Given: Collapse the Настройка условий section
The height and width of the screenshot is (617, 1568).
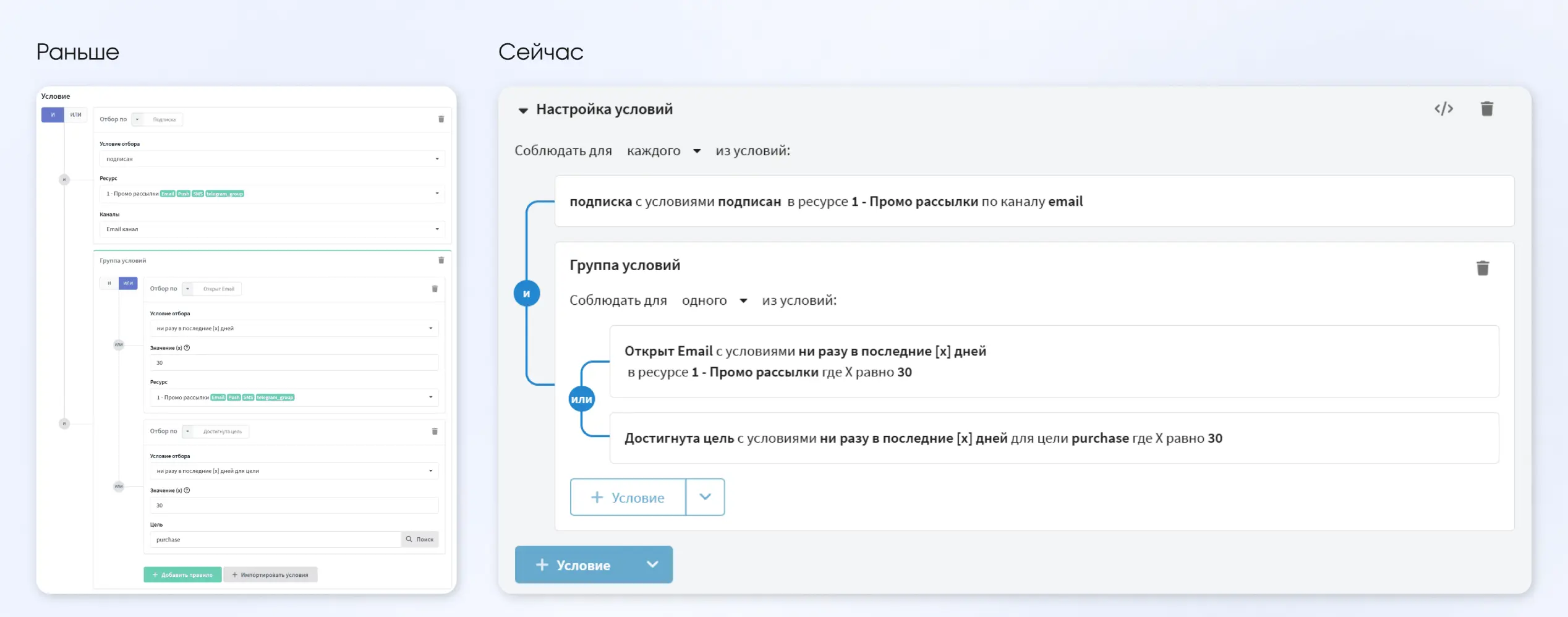Looking at the screenshot, I should [x=523, y=110].
